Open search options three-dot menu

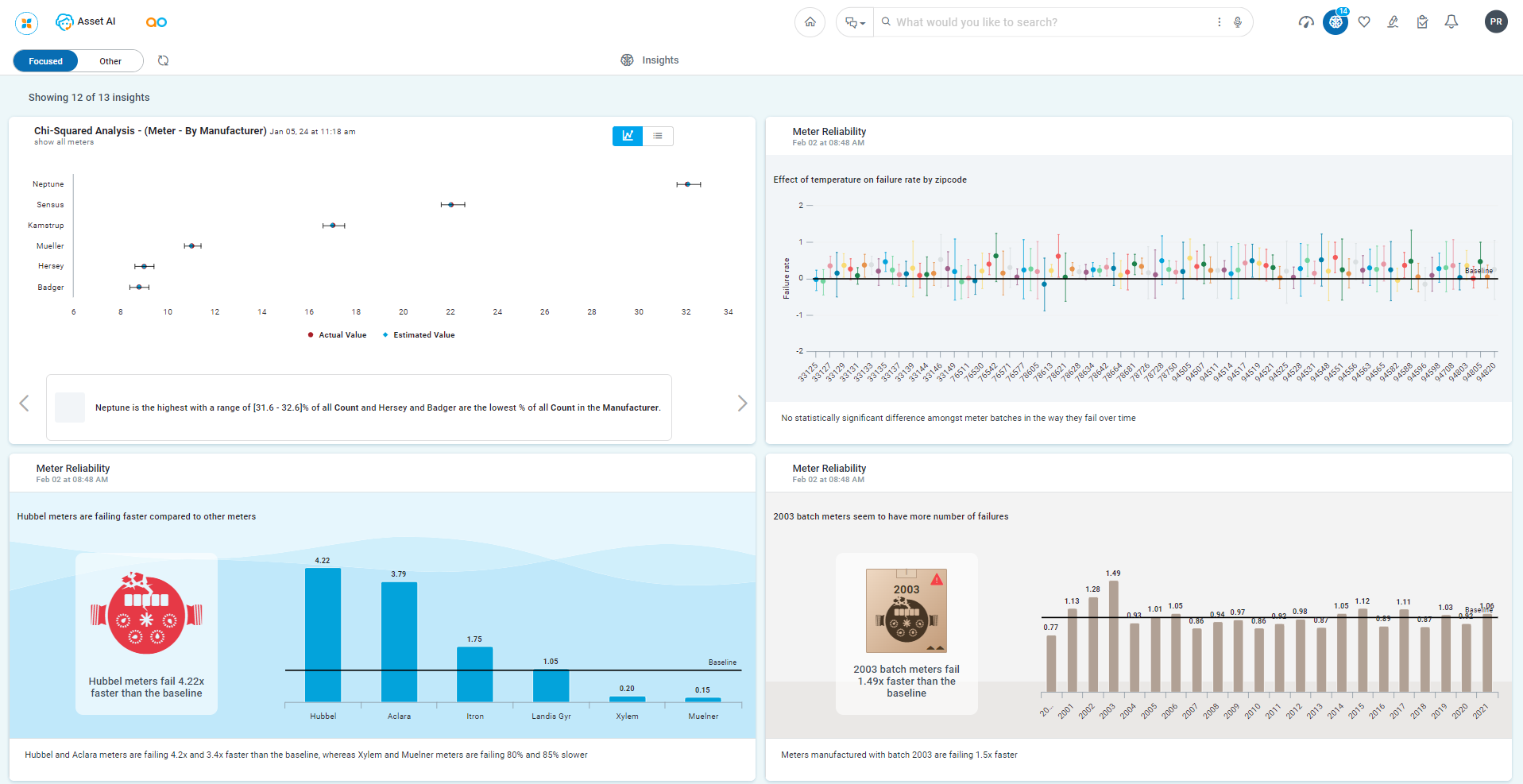1220,22
